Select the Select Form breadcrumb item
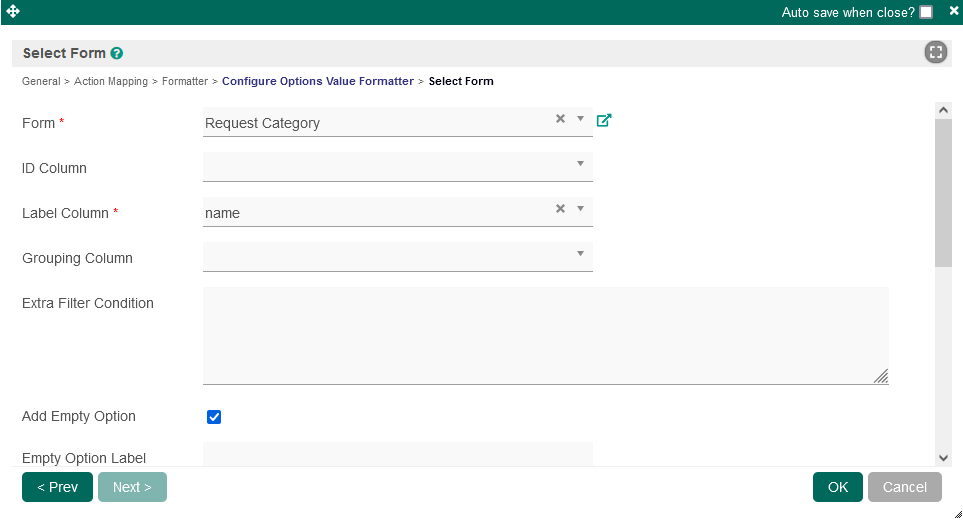The width and height of the screenshot is (963, 520). point(460,81)
